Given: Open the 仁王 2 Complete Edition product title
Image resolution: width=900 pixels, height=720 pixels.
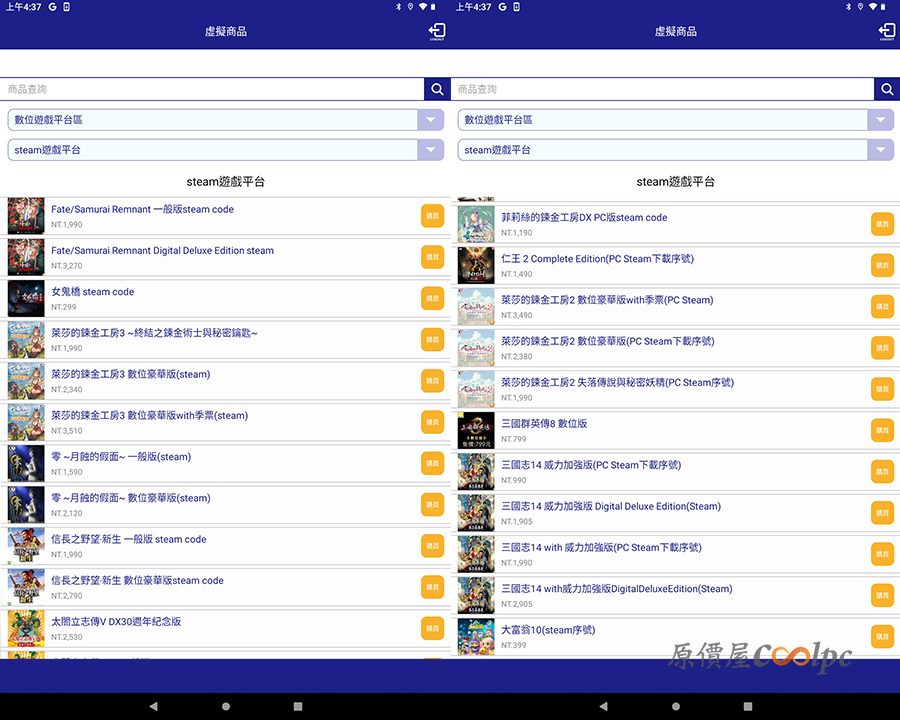Looking at the screenshot, I should [x=596, y=259].
